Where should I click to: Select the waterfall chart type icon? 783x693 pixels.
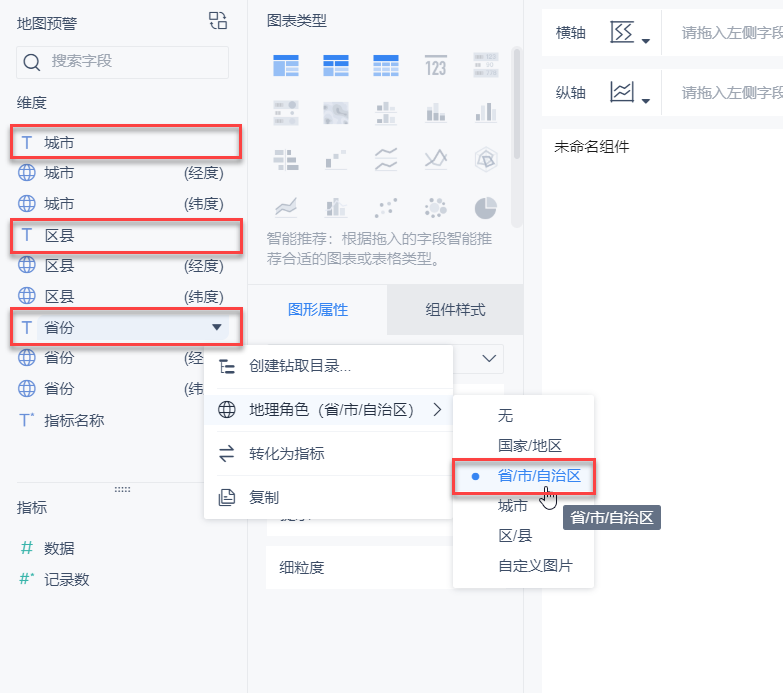coord(335,159)
